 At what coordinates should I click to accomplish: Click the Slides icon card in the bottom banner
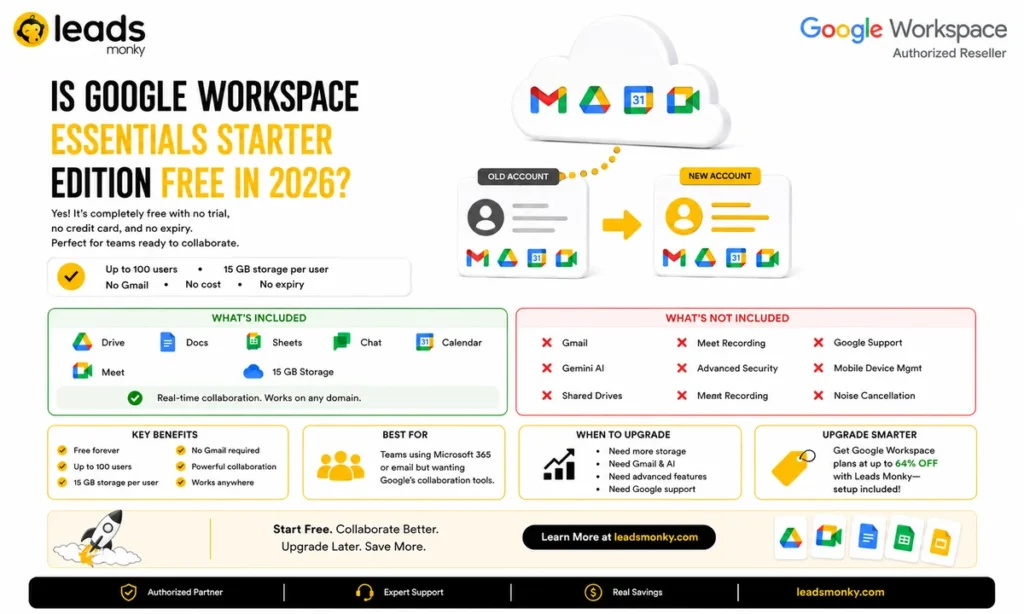[940, 541]
